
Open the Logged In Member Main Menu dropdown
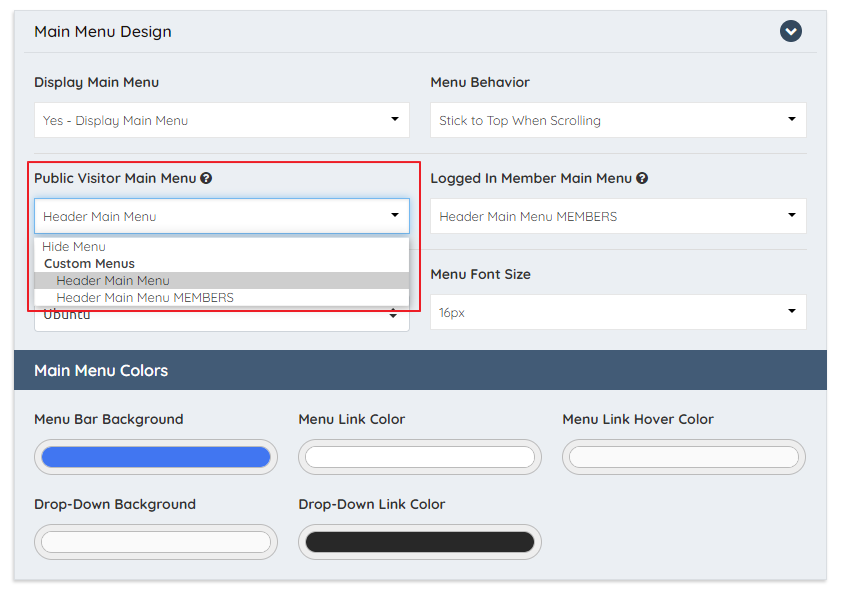pos(618,215)
